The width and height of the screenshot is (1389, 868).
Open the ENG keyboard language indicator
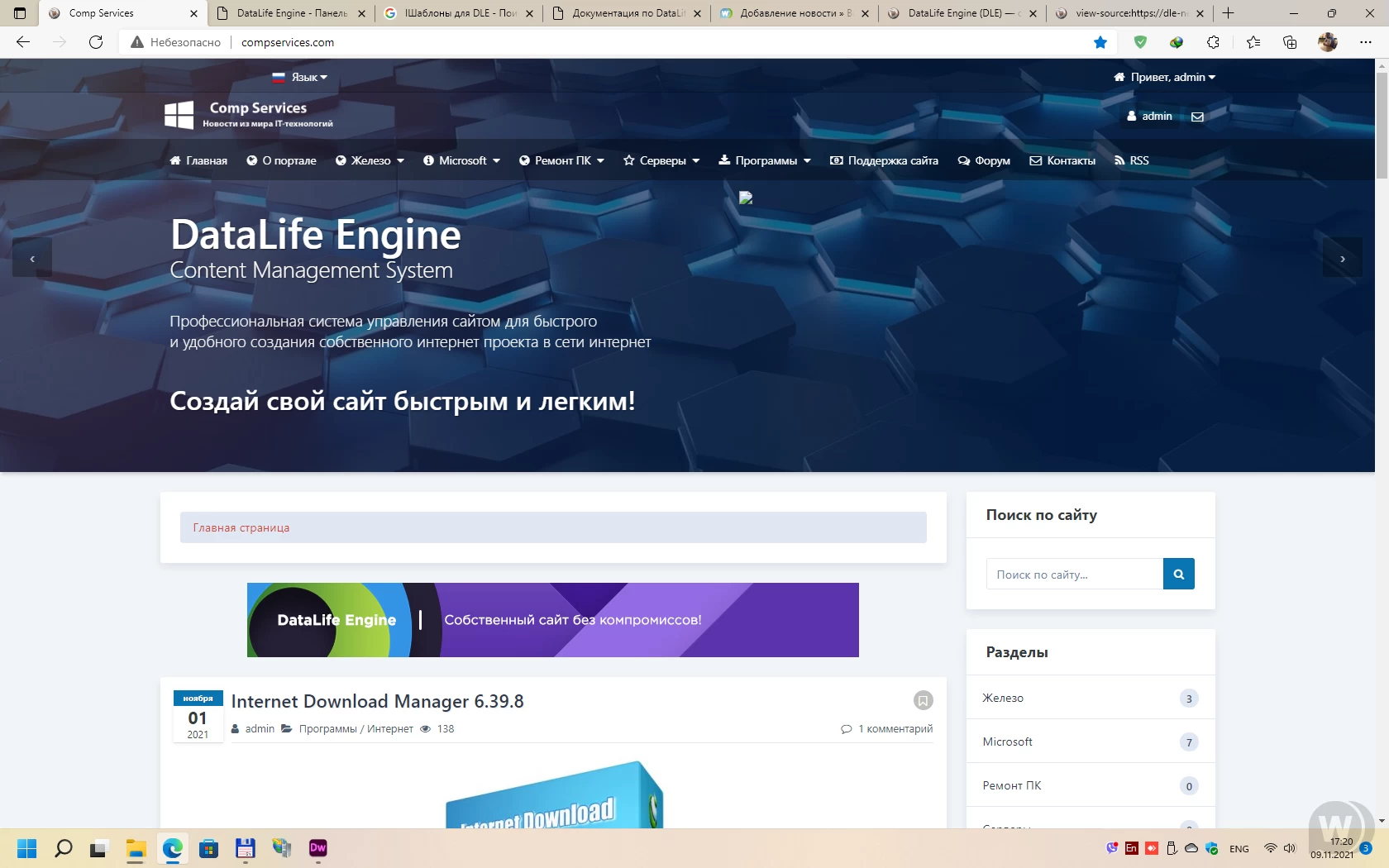1239,849
